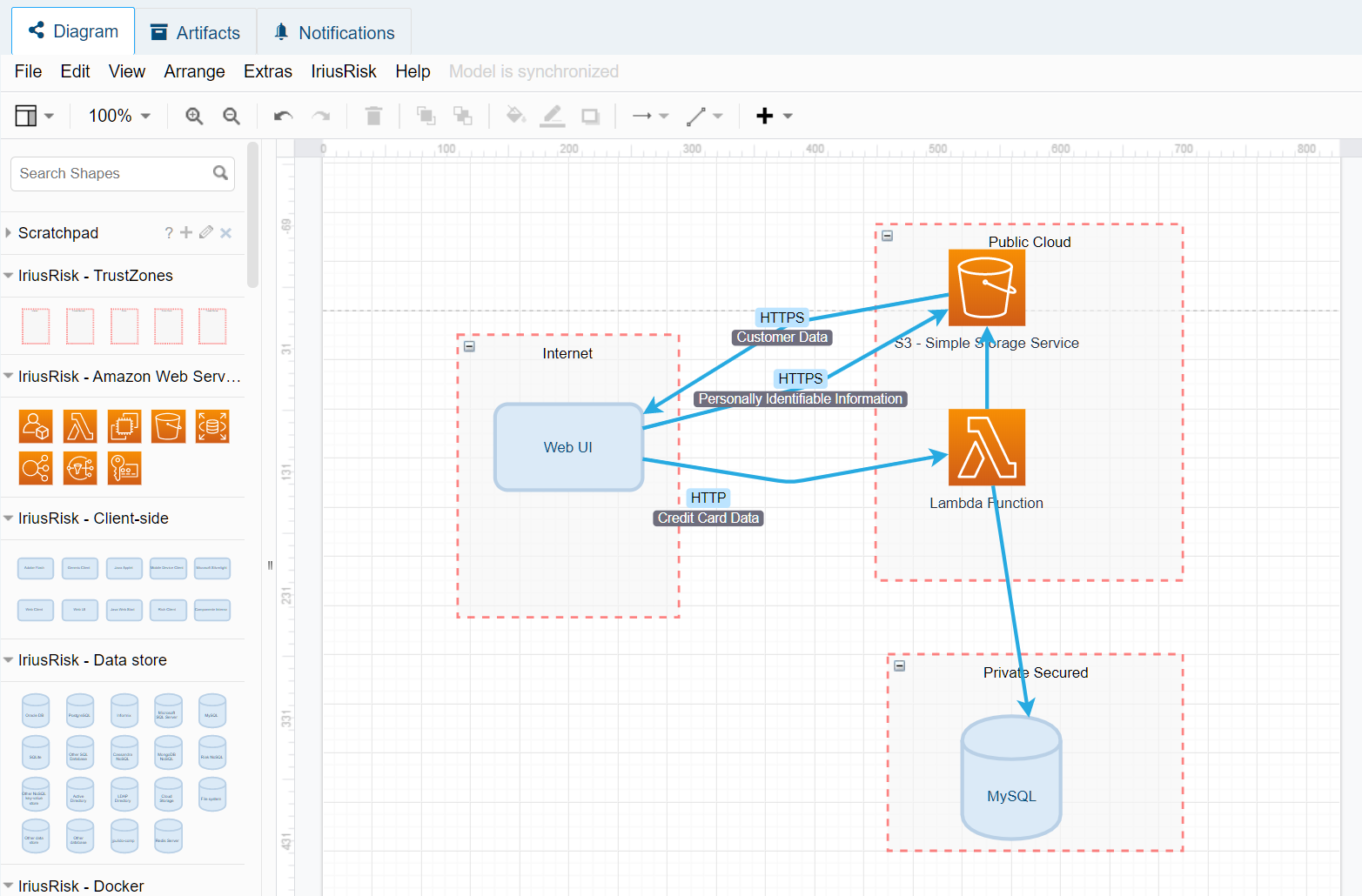The image size is (1362, 896).
Task: Pick the S3 bucket shape from the AWS palette
Action: [168, 427]
